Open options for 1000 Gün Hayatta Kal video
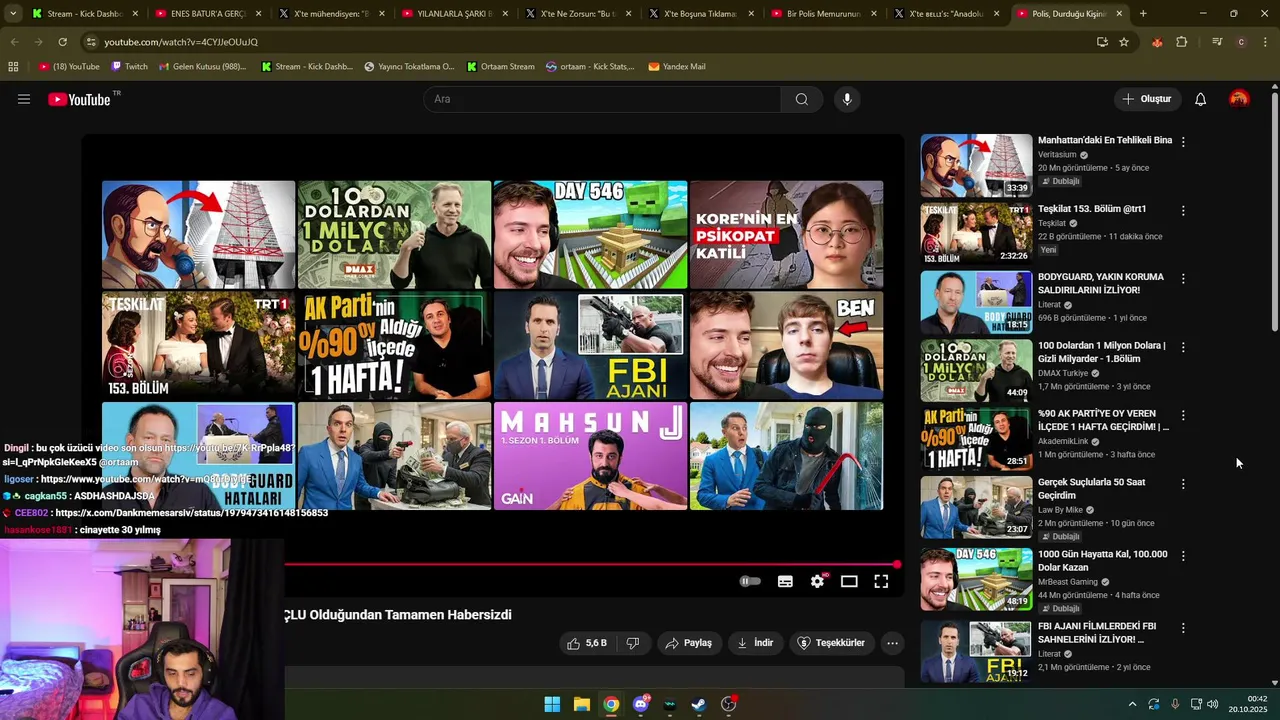Viewport: 1280px width, 720px height. (x=1183, y=556)
